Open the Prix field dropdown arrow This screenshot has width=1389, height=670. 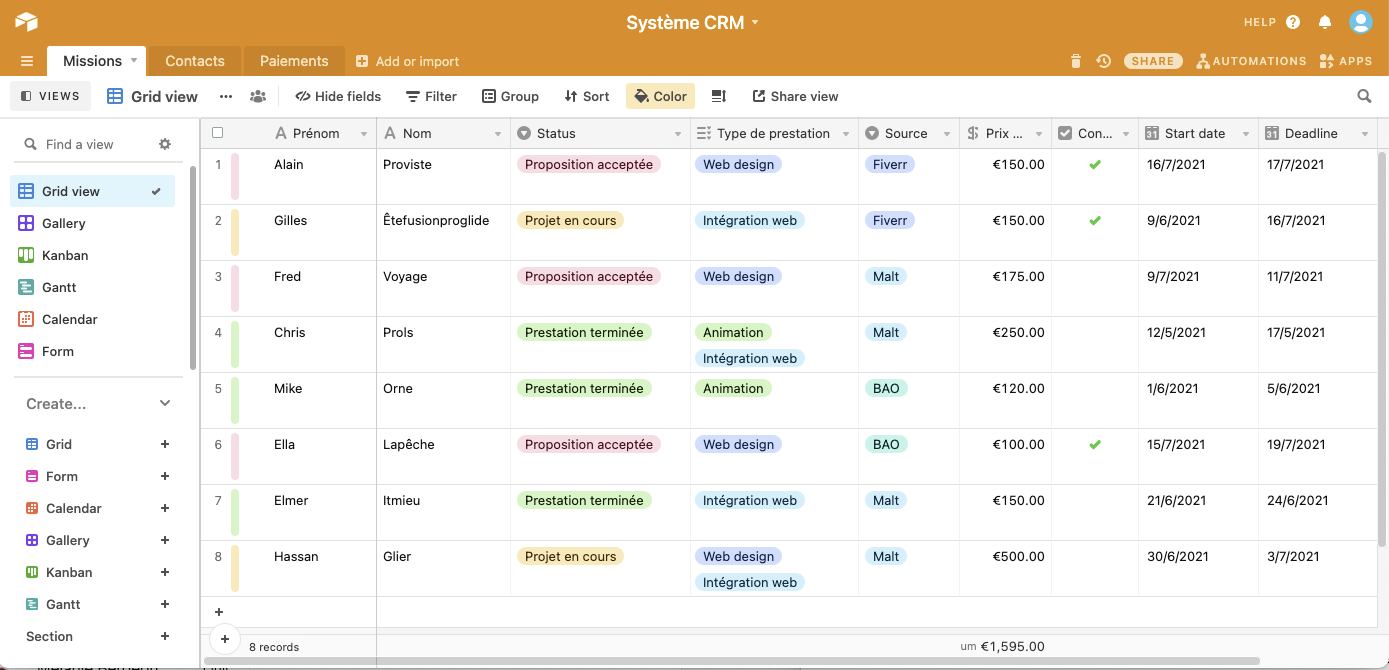[x=1039, y=134]
